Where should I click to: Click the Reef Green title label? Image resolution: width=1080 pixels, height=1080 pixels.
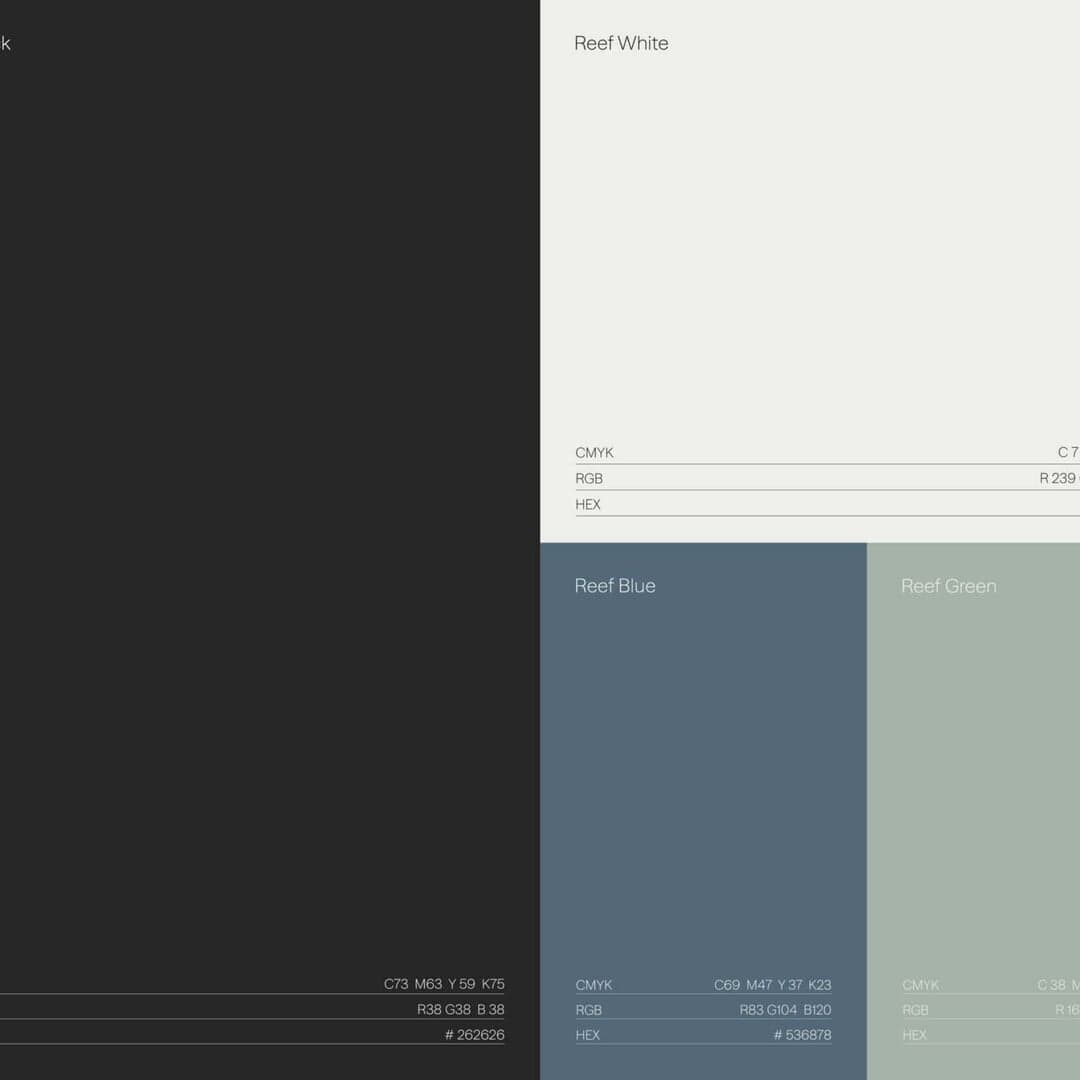[x=948, y=586]
